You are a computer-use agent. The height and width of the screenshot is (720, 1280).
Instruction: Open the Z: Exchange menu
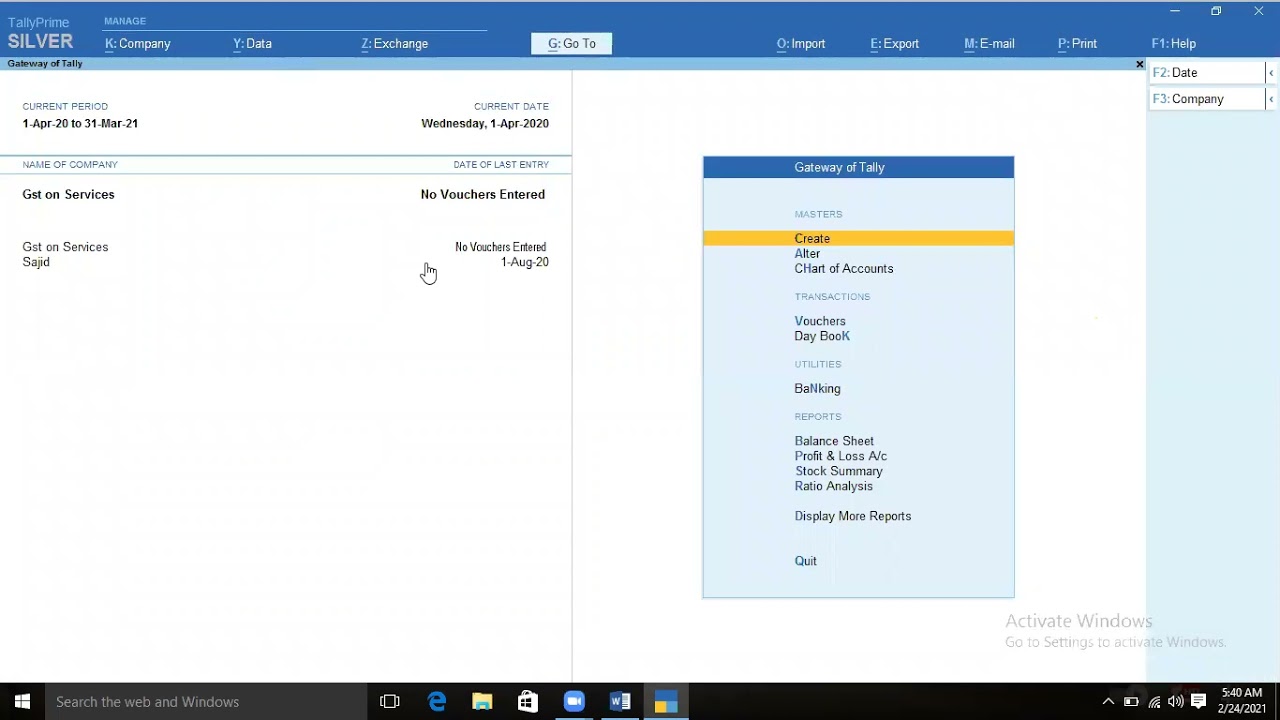[x=394, y=44]
